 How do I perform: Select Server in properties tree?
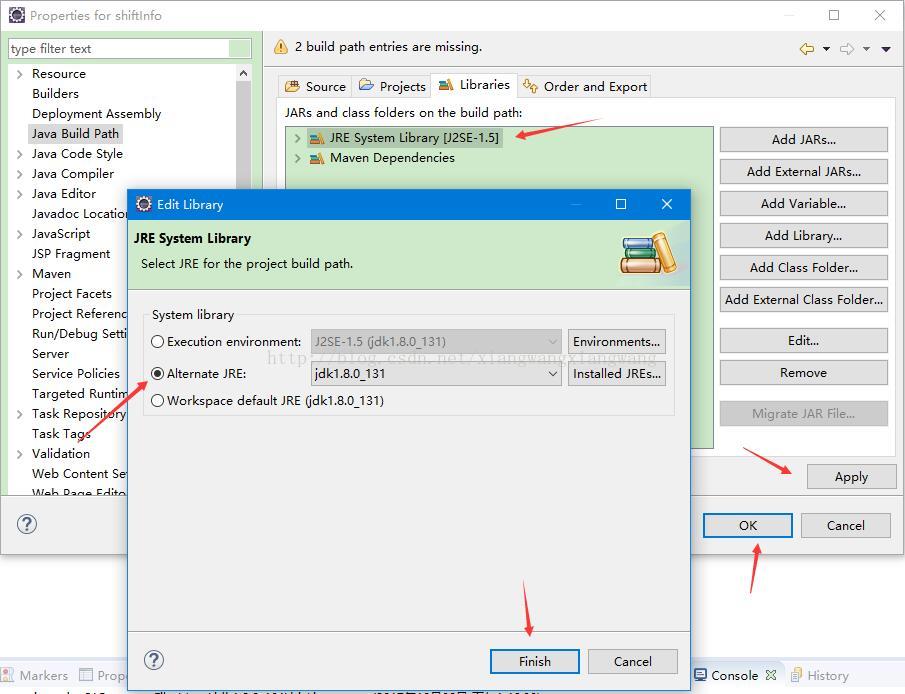(50, 354)
